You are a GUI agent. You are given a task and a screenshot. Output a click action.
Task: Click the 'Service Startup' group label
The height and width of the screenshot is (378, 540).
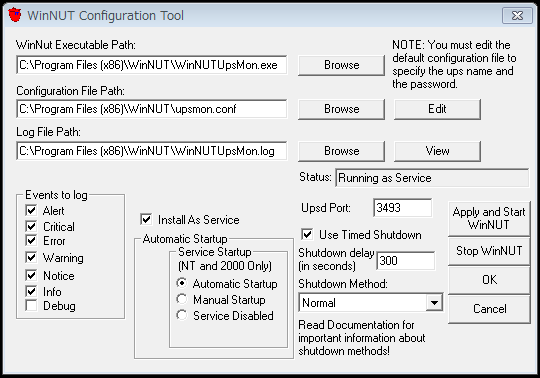click(215, 252)
